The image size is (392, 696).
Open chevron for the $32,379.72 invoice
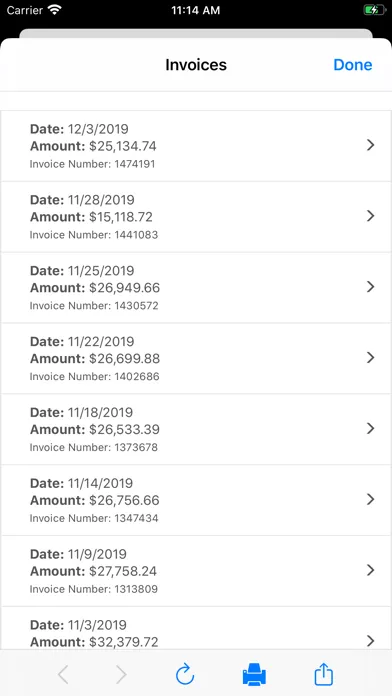pyautogui.click(x=370, y=641)
